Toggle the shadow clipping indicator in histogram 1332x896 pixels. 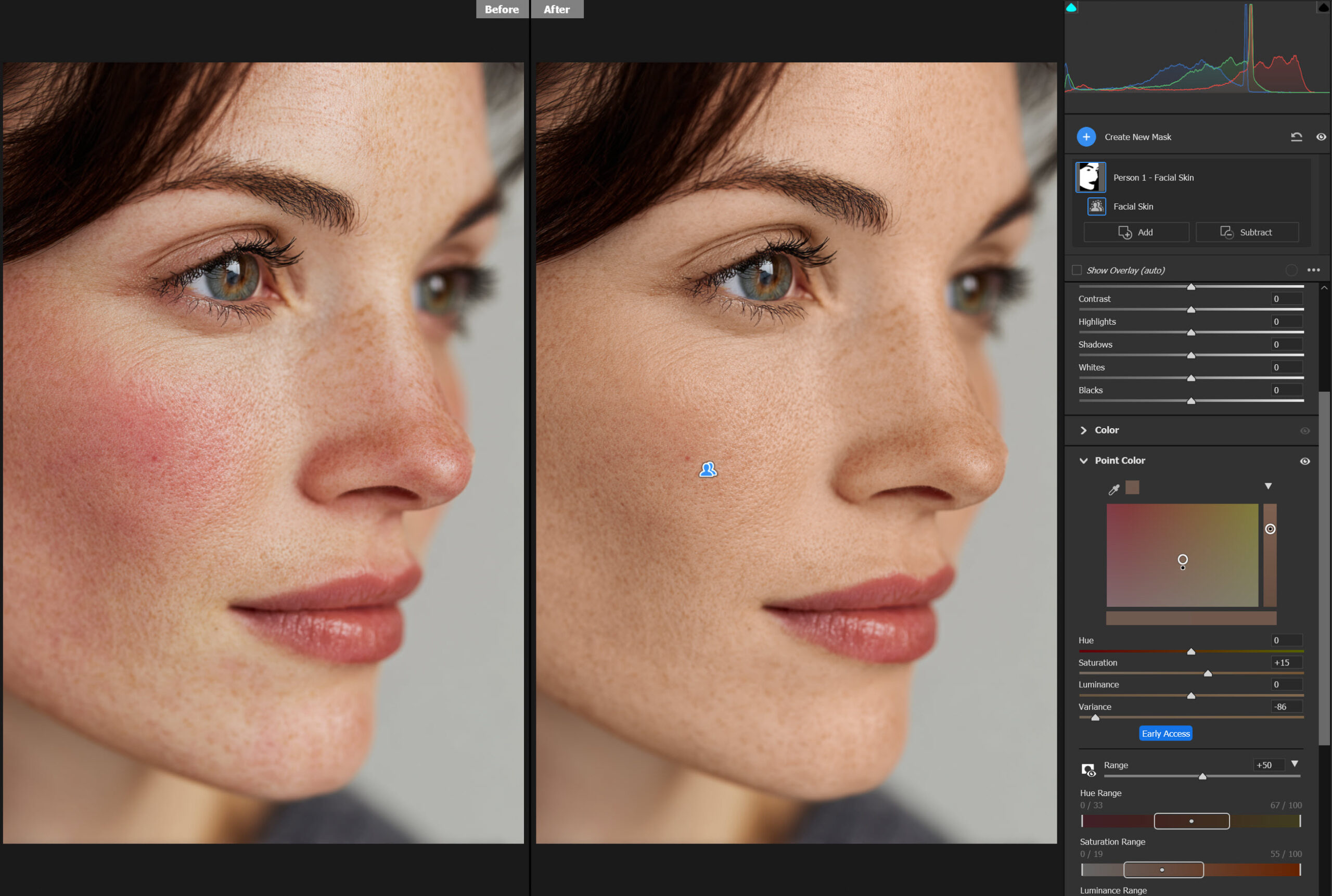[x=1071, y=7]
